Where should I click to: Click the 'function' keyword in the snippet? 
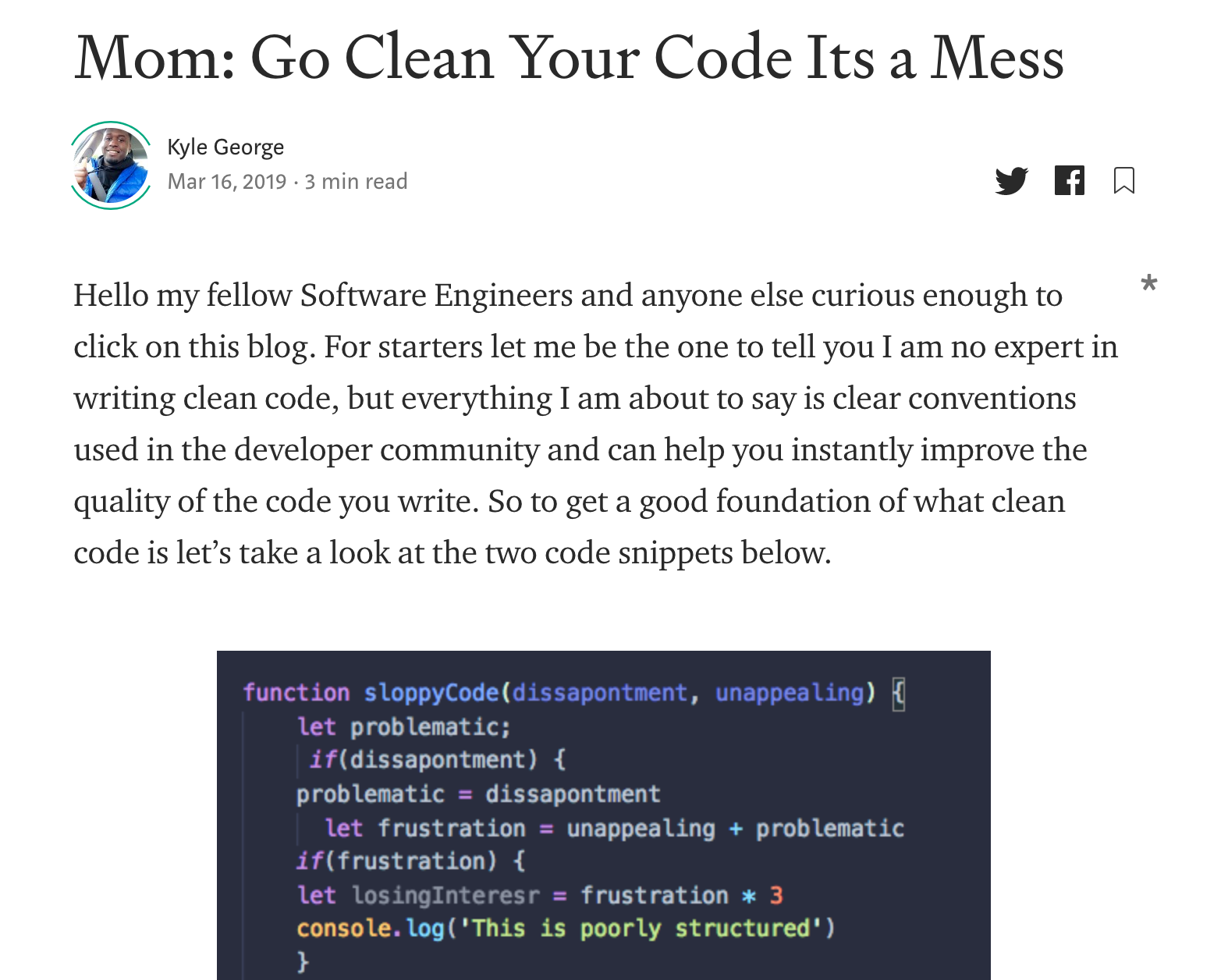coord(296,693)
